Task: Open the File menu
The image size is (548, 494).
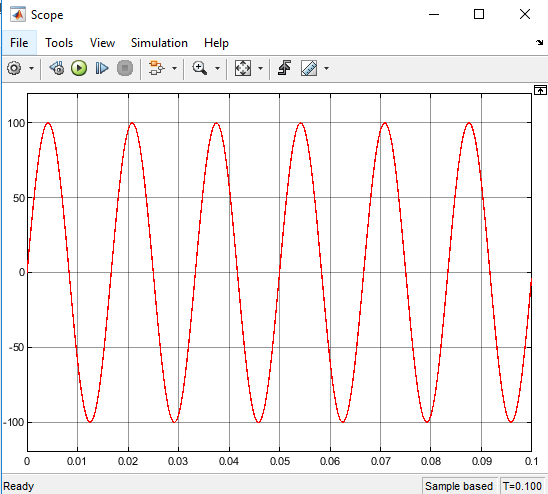Action: point(19,43)
